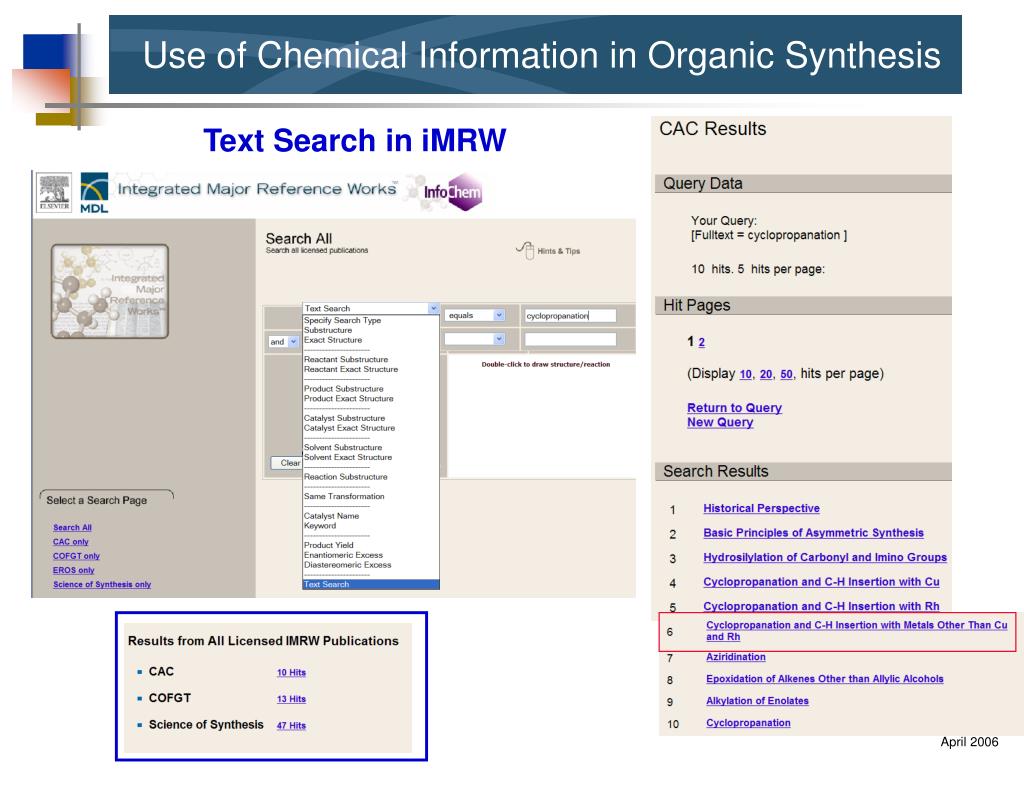
Task: Go to hit page 2
Action: [x=701, y=342]
